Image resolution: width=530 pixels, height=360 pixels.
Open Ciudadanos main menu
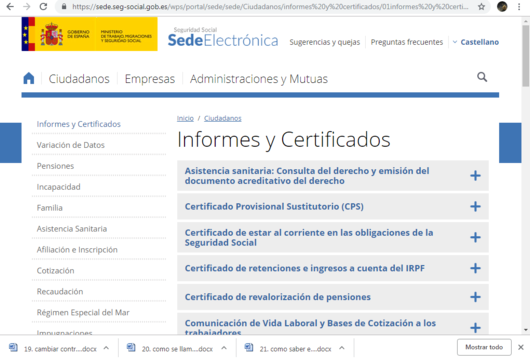tap(79, 79)
